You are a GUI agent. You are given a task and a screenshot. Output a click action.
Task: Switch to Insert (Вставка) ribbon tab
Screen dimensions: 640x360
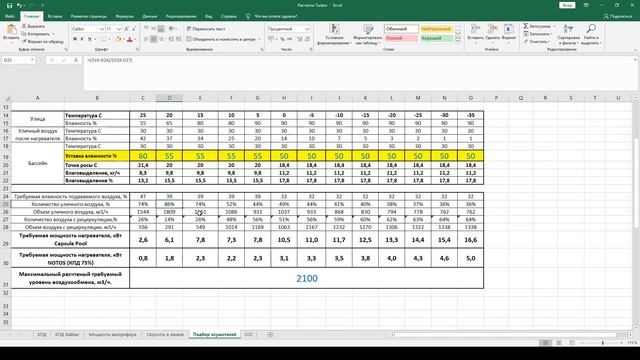pyautogui.click(x=55, y=16)
